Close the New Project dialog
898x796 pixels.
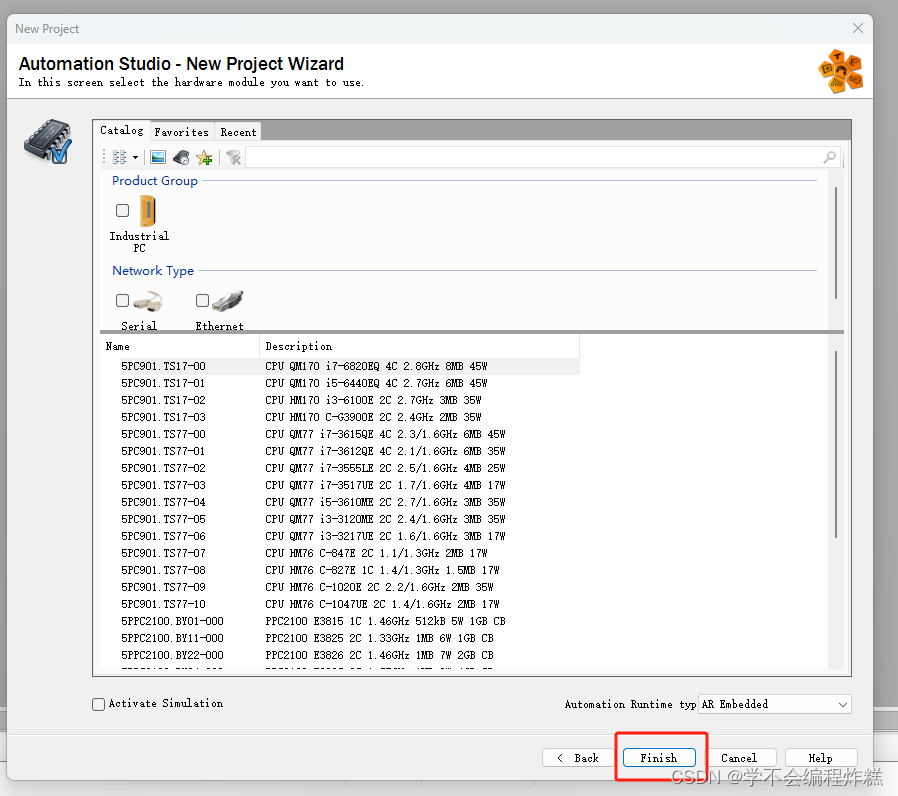click(x=857, y=28)
